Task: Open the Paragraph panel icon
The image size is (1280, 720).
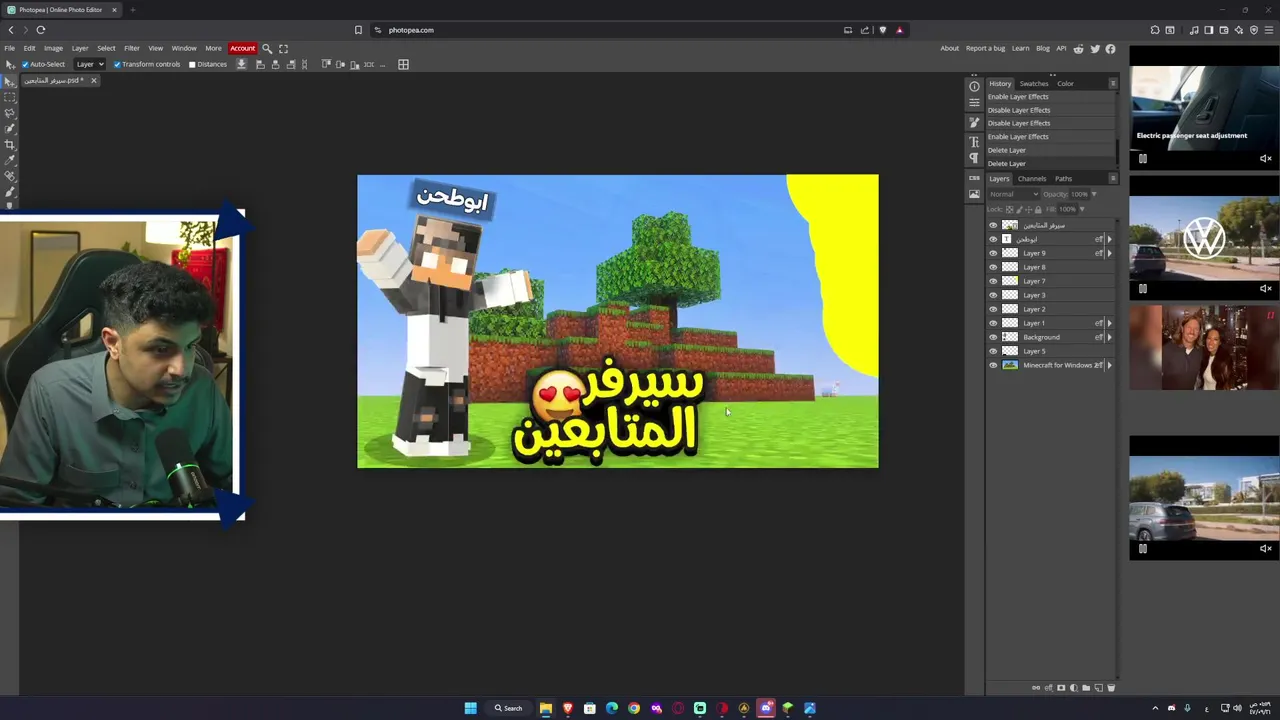Action: click(974, 158)
